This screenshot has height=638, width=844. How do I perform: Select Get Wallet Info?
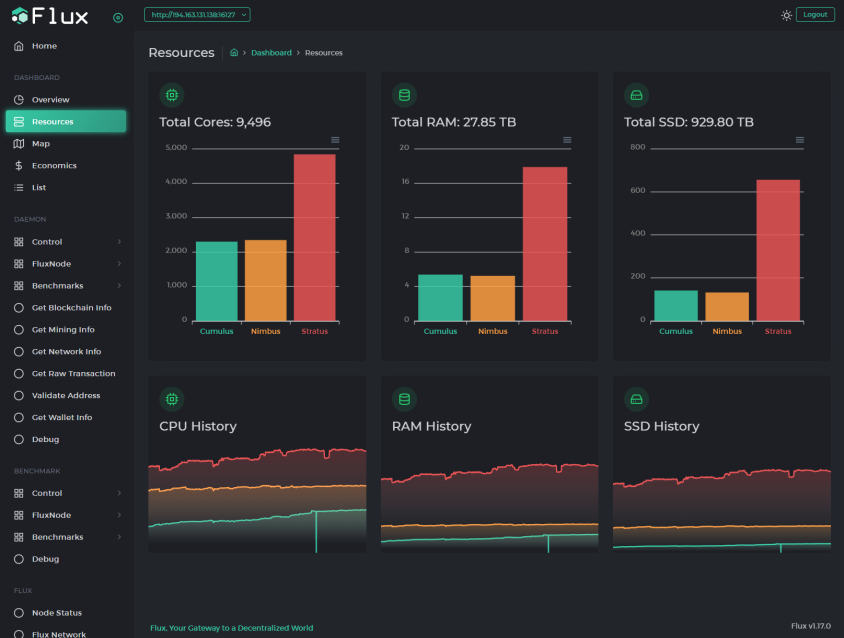coord(66,417)
